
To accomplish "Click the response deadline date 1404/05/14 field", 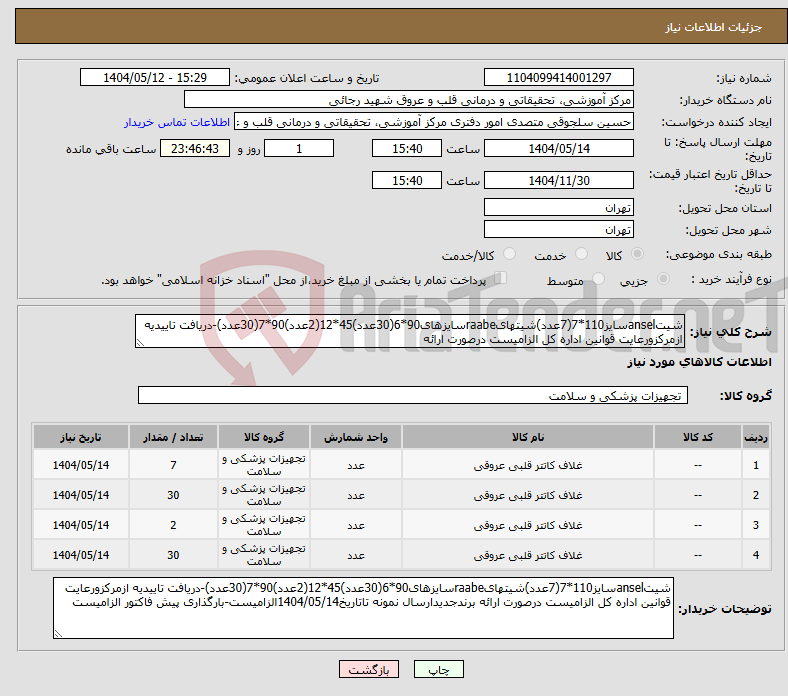I will (558, 148).
